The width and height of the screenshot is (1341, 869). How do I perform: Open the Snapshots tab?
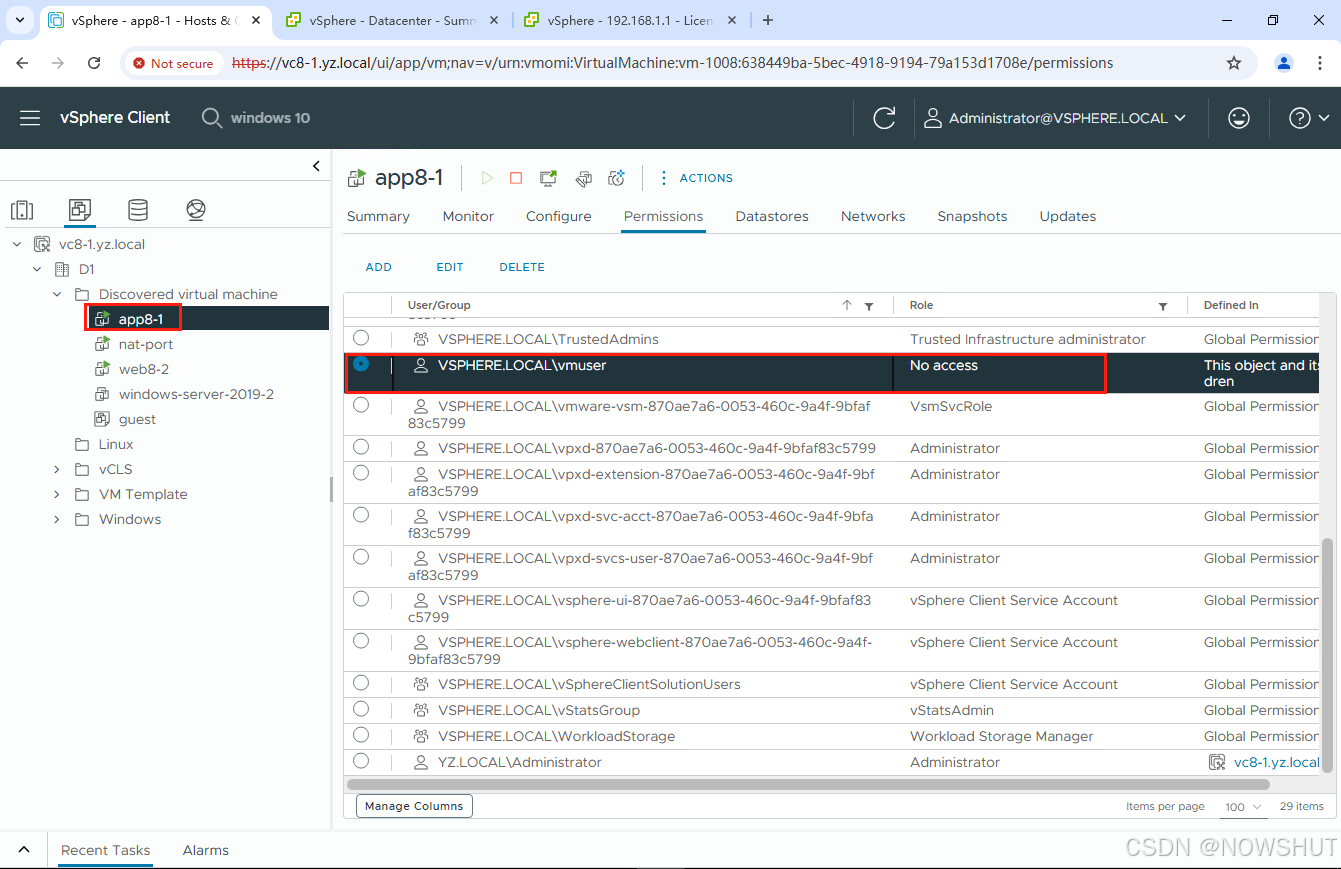(x=972, y=216)
